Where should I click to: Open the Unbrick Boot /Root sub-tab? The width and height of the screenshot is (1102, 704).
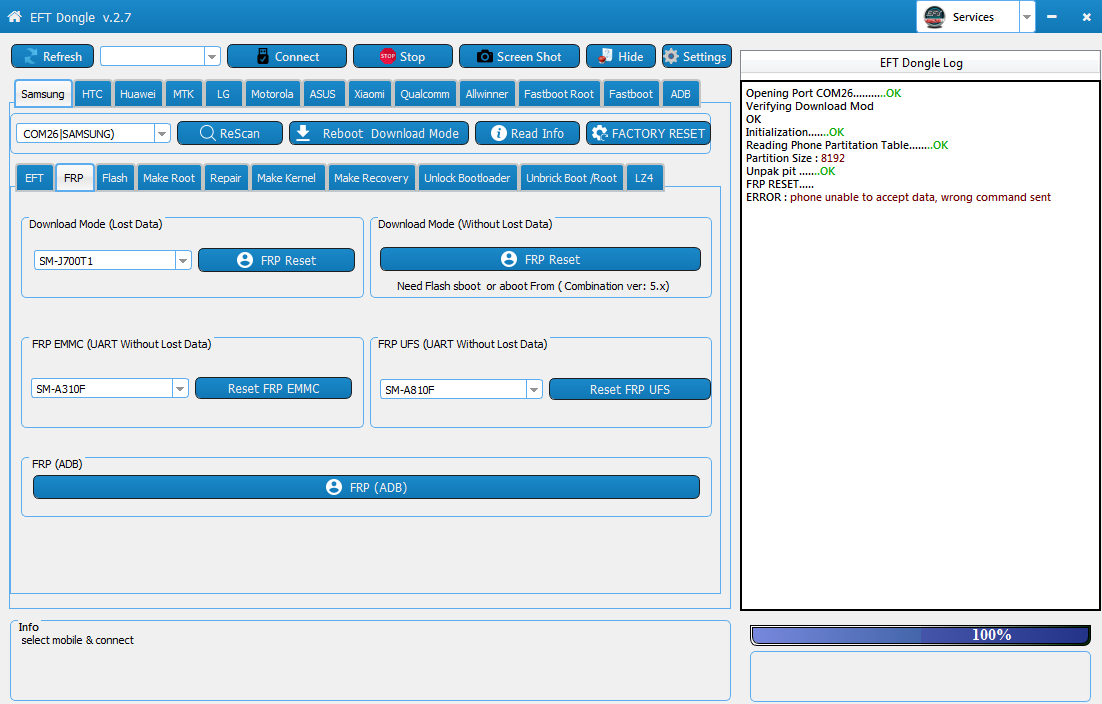[571, 178]
